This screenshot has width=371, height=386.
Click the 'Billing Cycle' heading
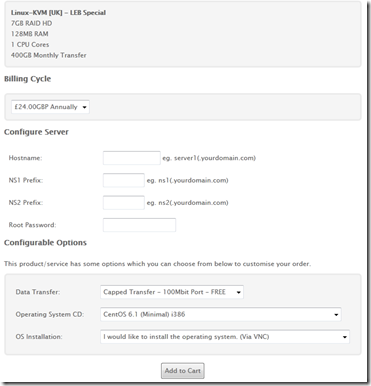[x=28, y=79]
